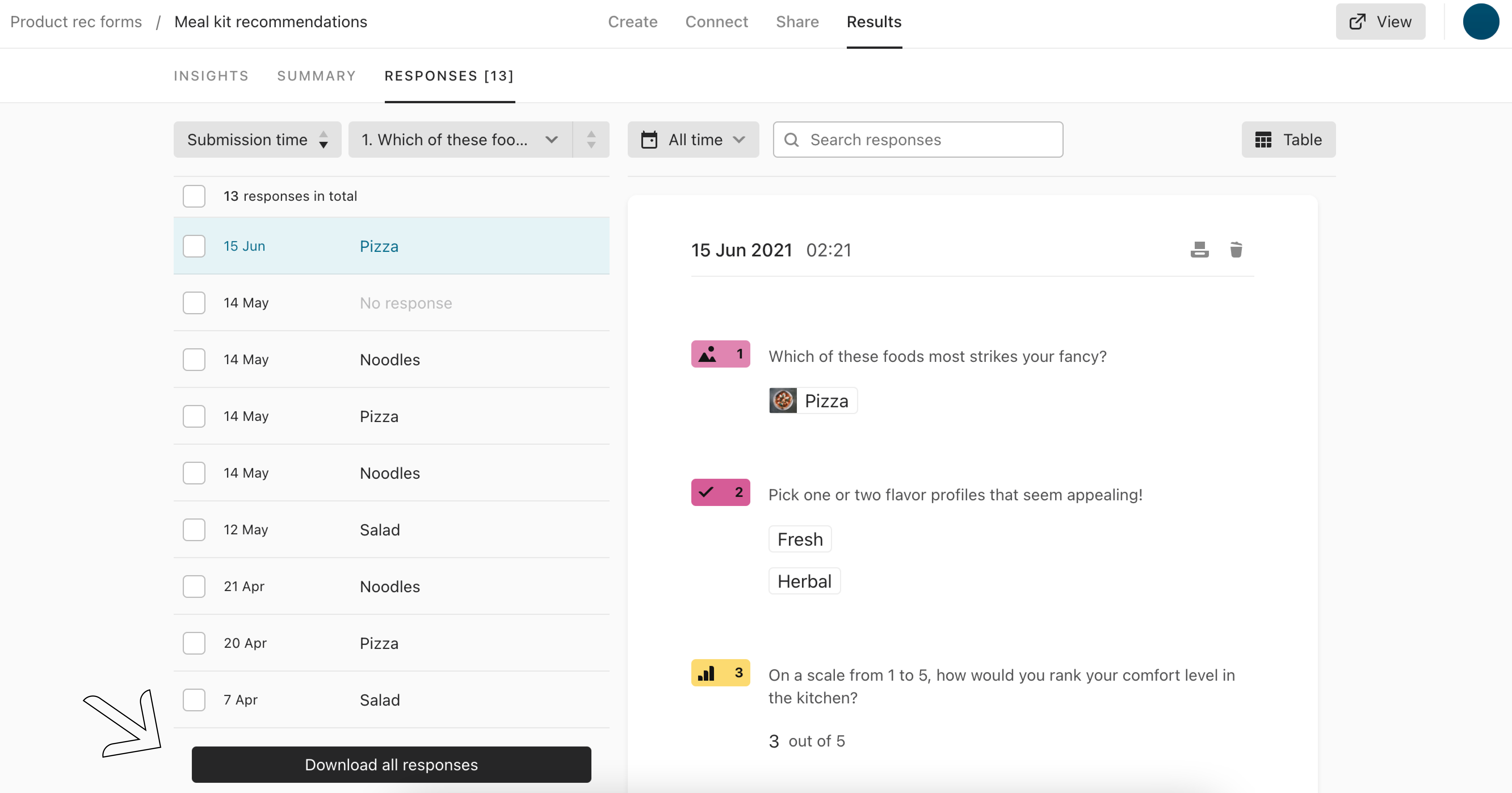Check the 15 Jun Pizza response

194,246
